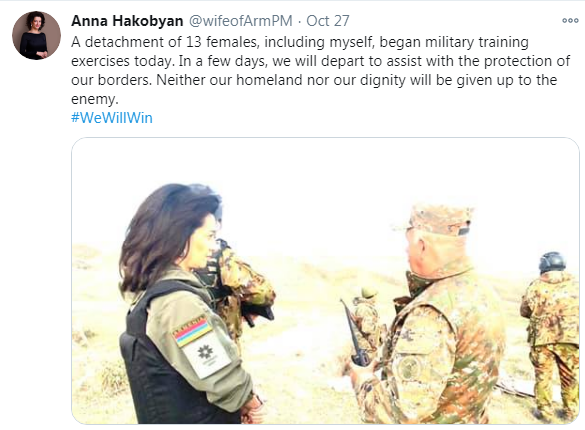Image resolution: width=585 pixels, height=430 pixels.
Task: Click the round patch on soldier's shoulder
Action: [409, 368]
